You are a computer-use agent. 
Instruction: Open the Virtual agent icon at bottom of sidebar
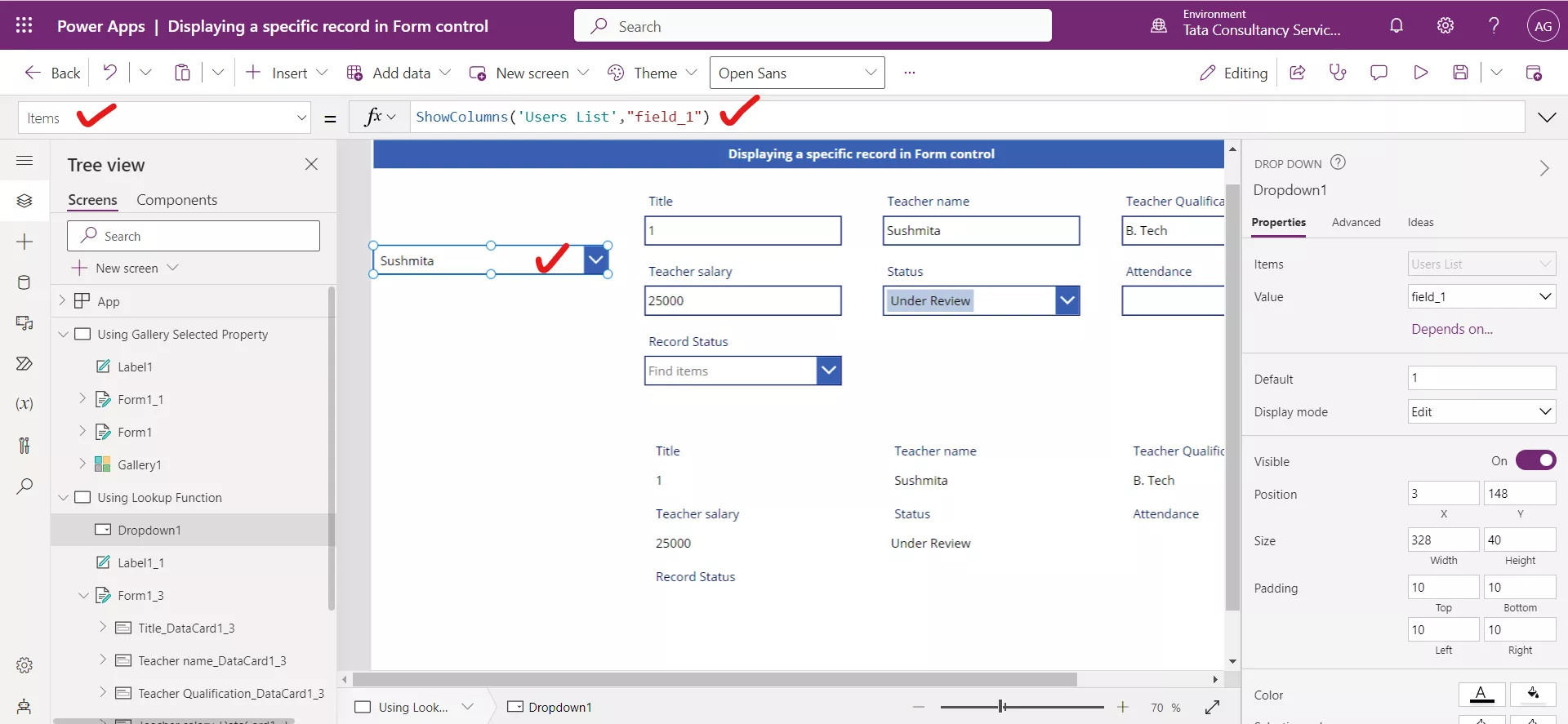click(24, 707)
